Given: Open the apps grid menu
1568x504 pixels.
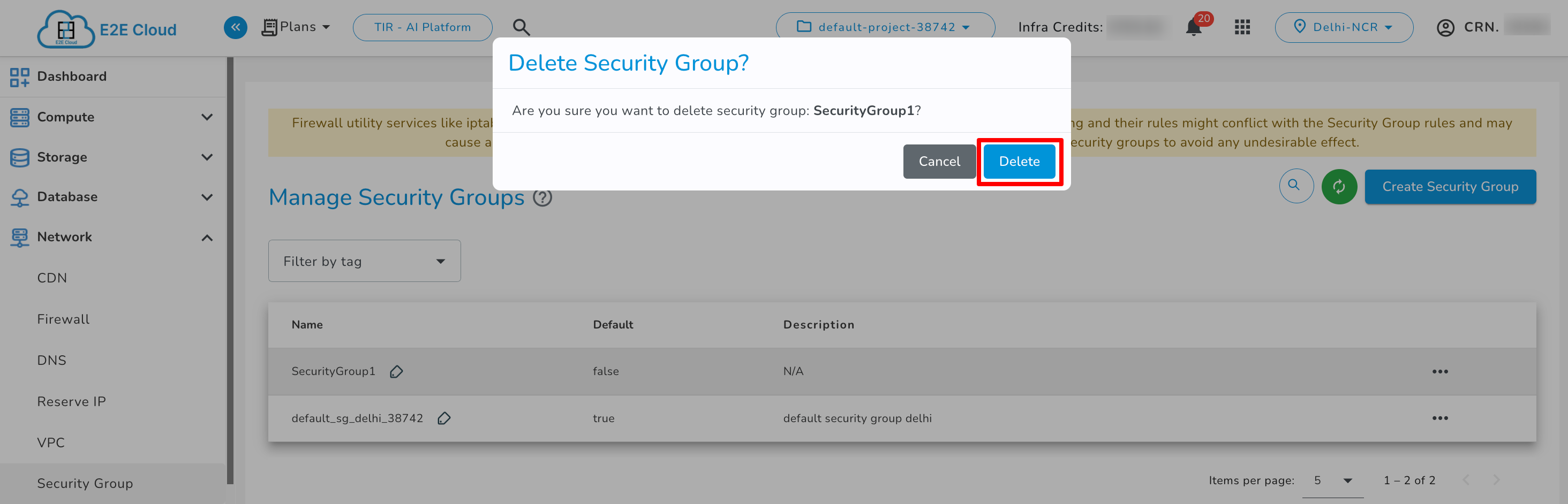Looking at the screenshot, I should coord(1242,27).
